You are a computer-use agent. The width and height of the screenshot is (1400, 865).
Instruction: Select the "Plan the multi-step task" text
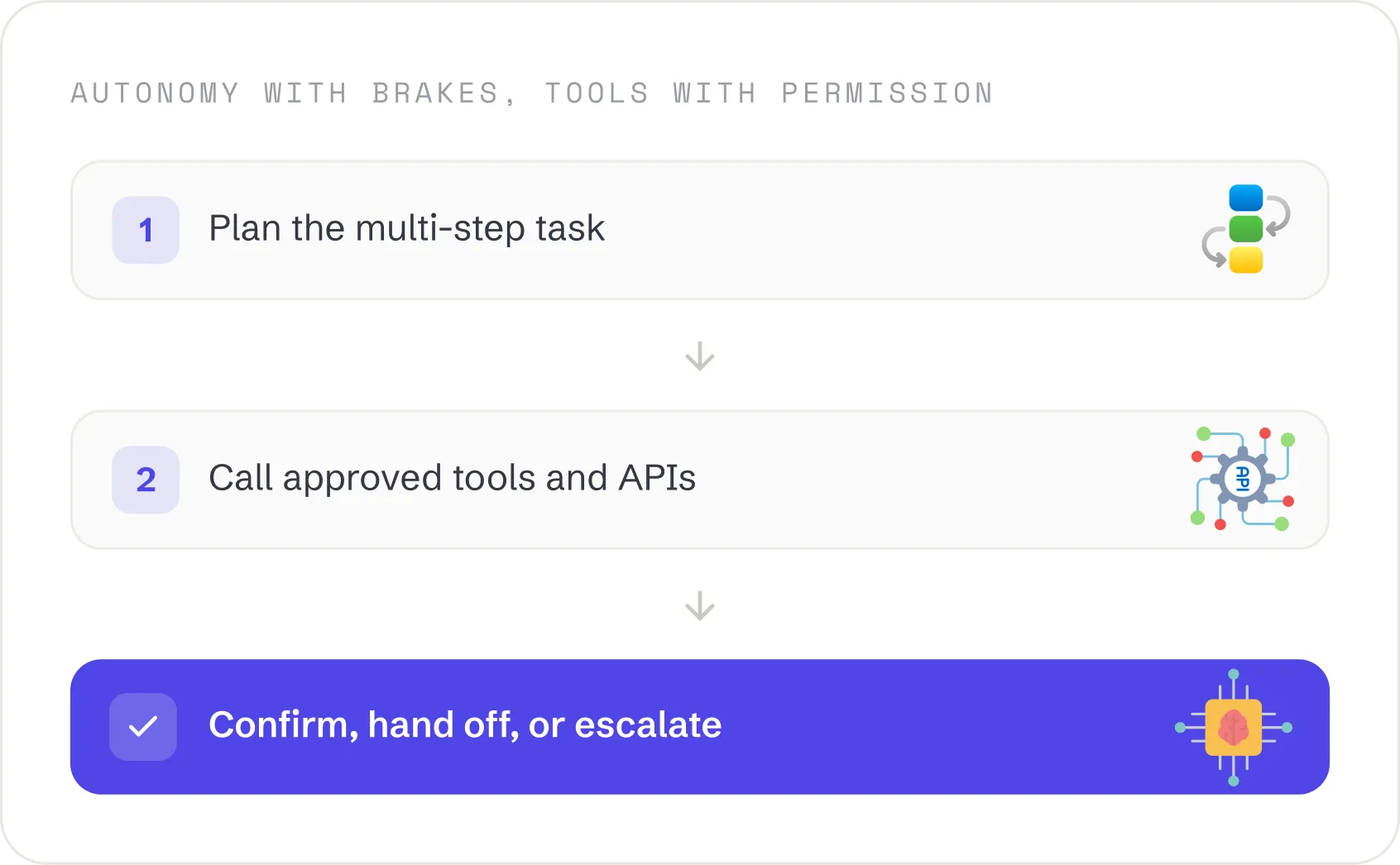pos(406,228)
